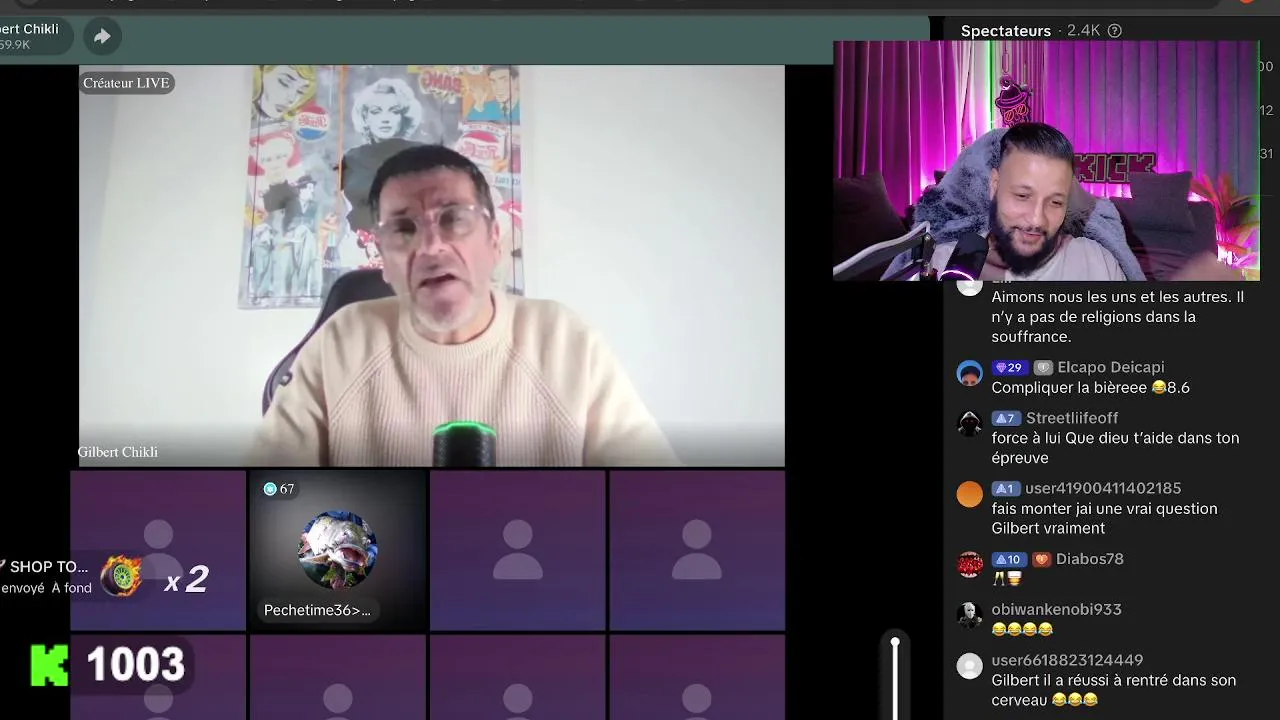Open Elcapo Deicapi's profile avatar
1280x720 pixels.
point(969,373)
